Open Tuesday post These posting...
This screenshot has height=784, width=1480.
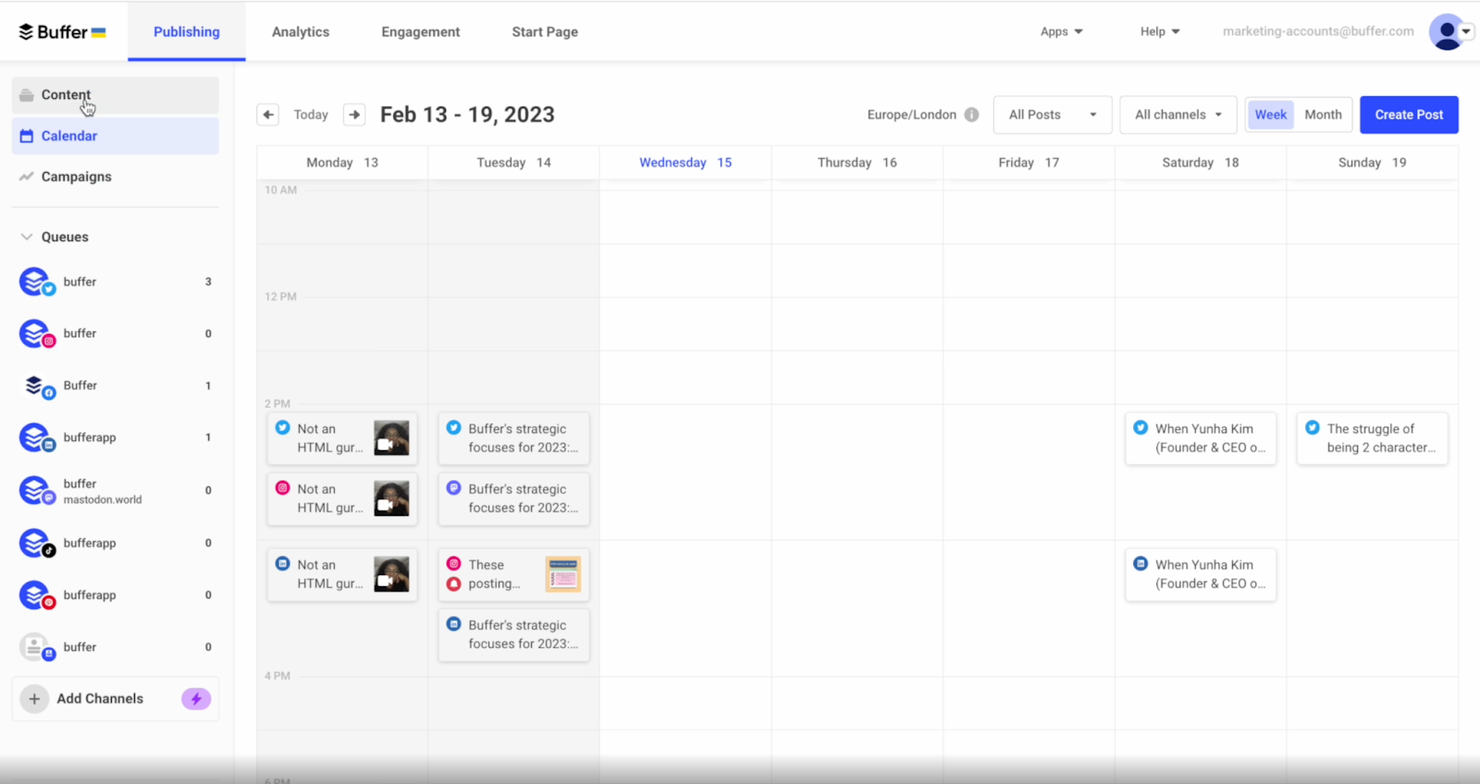(x=514, y=574)
